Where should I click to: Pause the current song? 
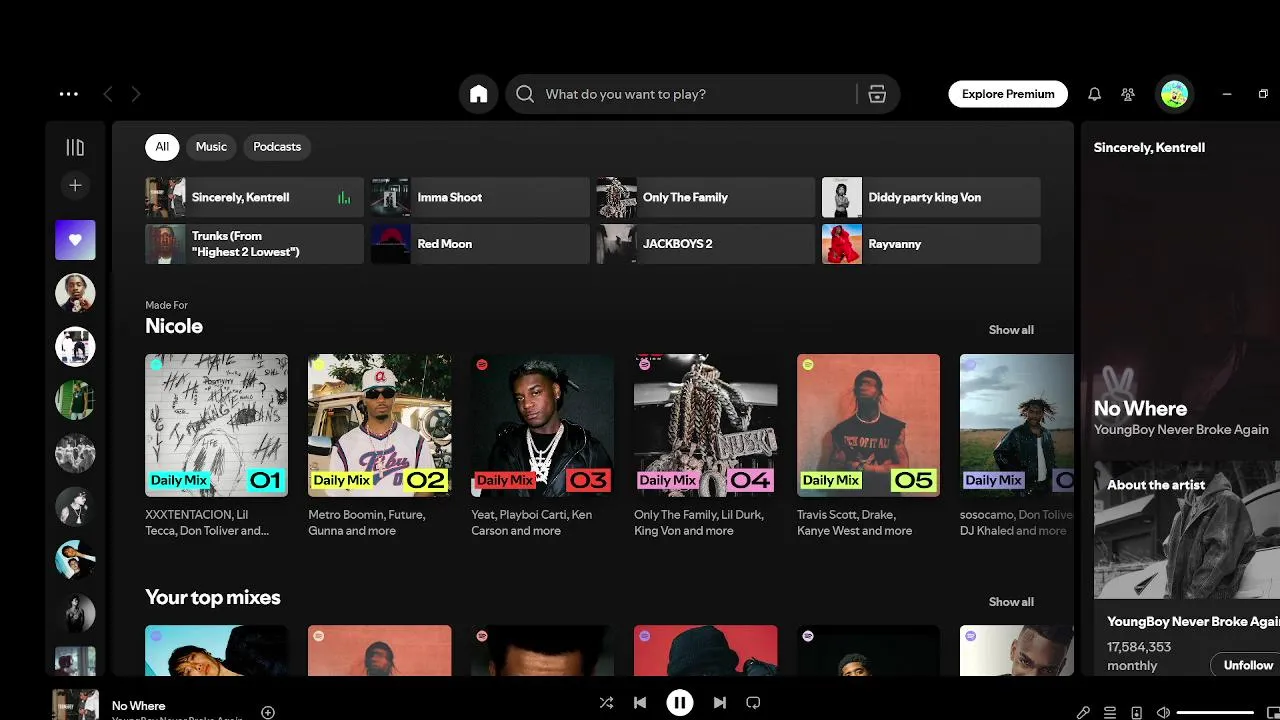[x=680, y=703]
